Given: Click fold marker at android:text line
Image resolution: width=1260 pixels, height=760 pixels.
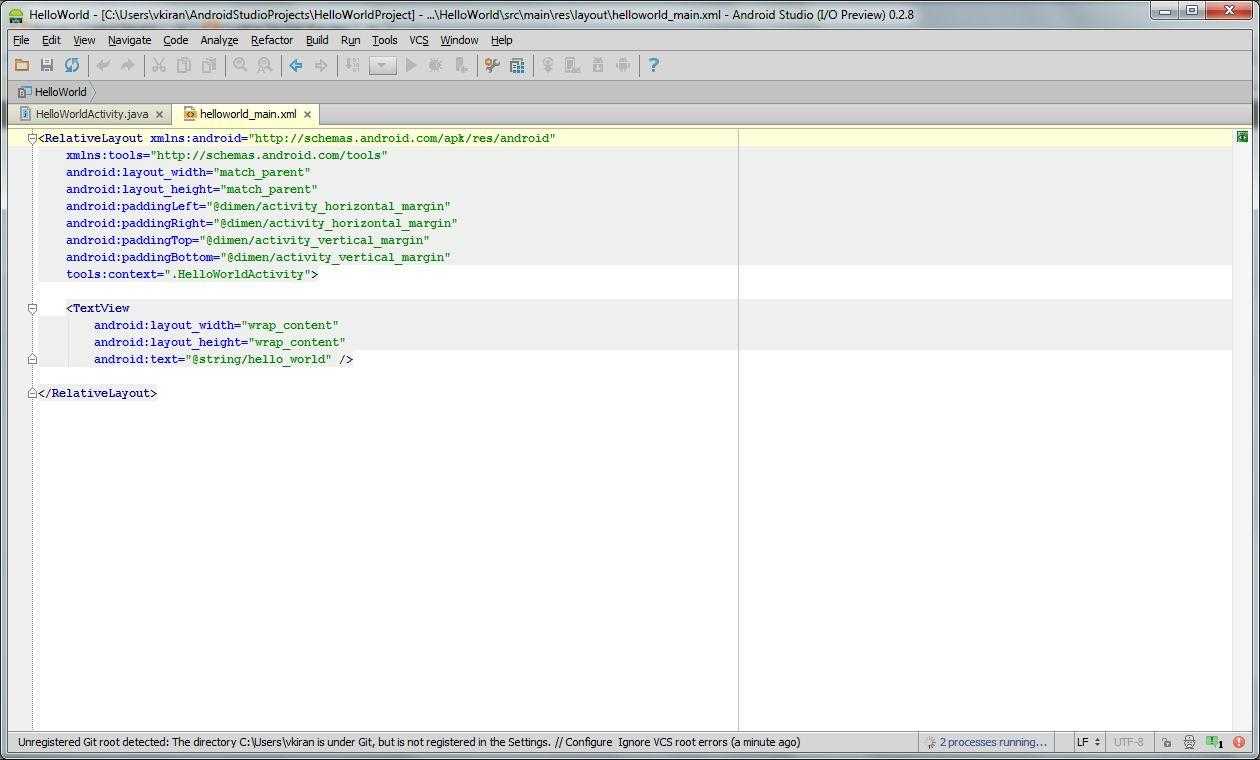Looking at the screenshot, I should (x=32, y=359).
